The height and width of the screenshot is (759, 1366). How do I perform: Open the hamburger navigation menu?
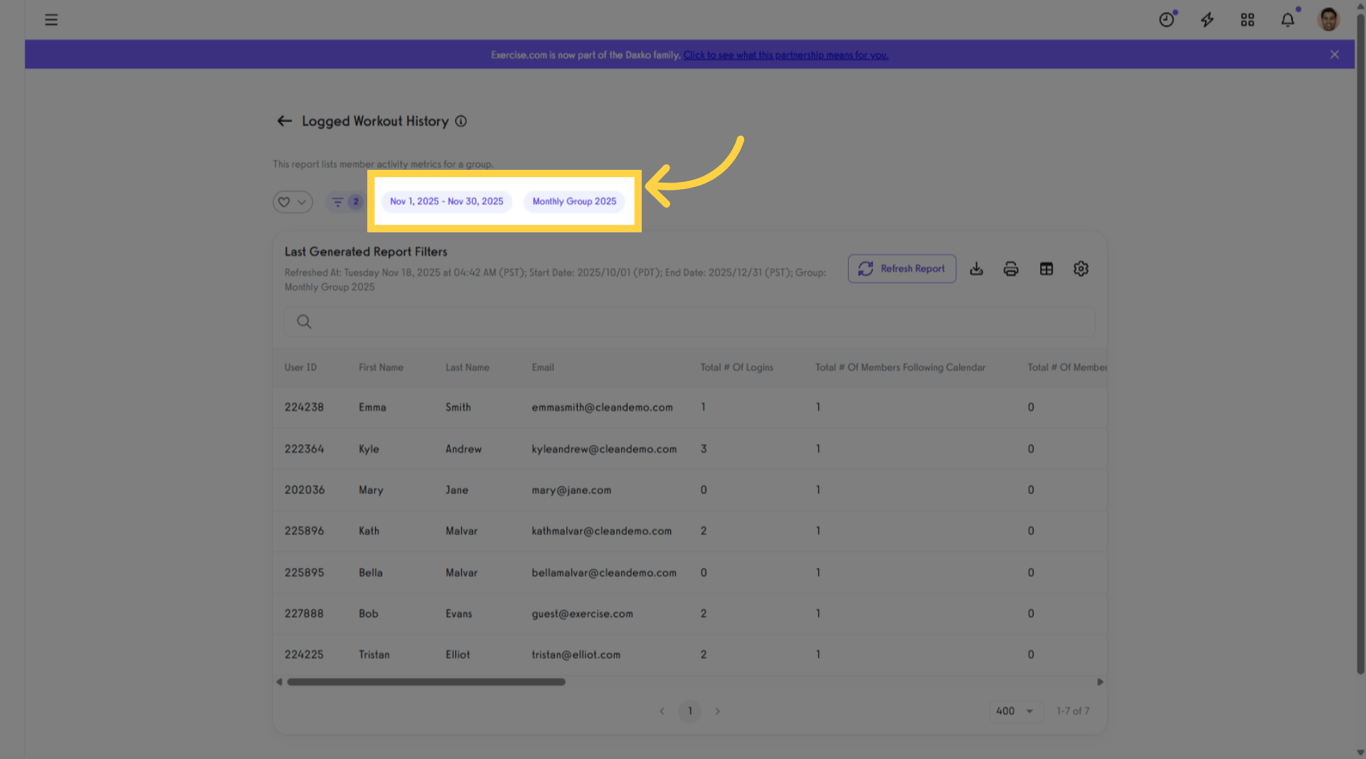pyautogui.click(x=51, y=20)
